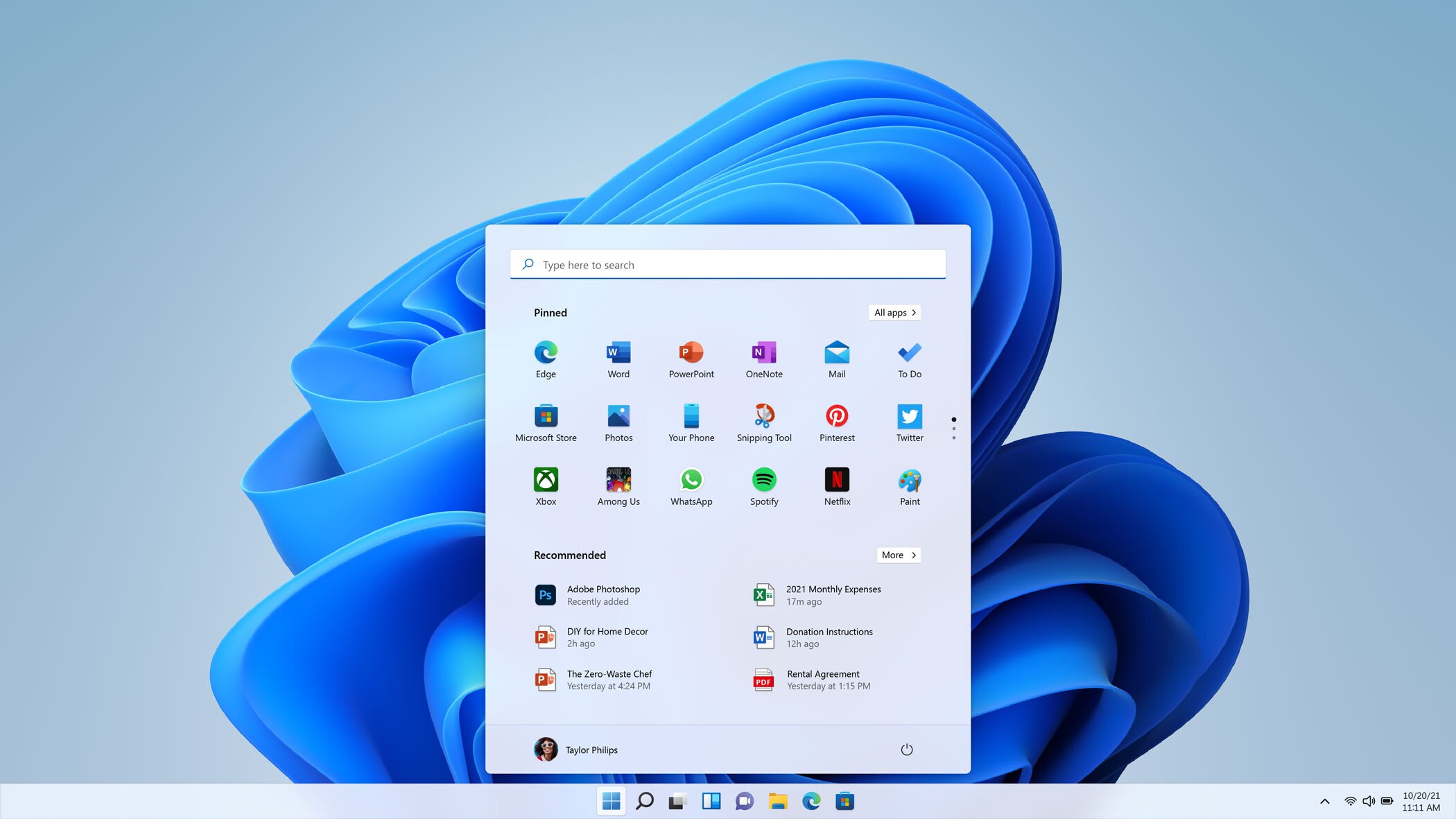Click the Power button
Screen dimensions: 1456x819
point(906,749)
